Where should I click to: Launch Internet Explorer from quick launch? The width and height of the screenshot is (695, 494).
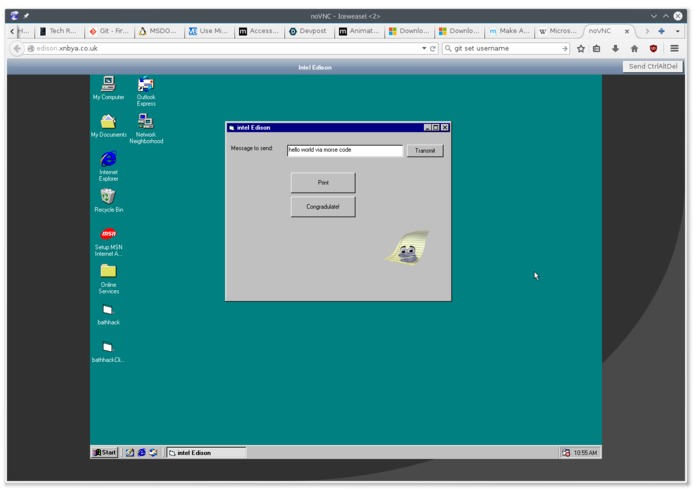pyautogui.click(x=141, y=452)
